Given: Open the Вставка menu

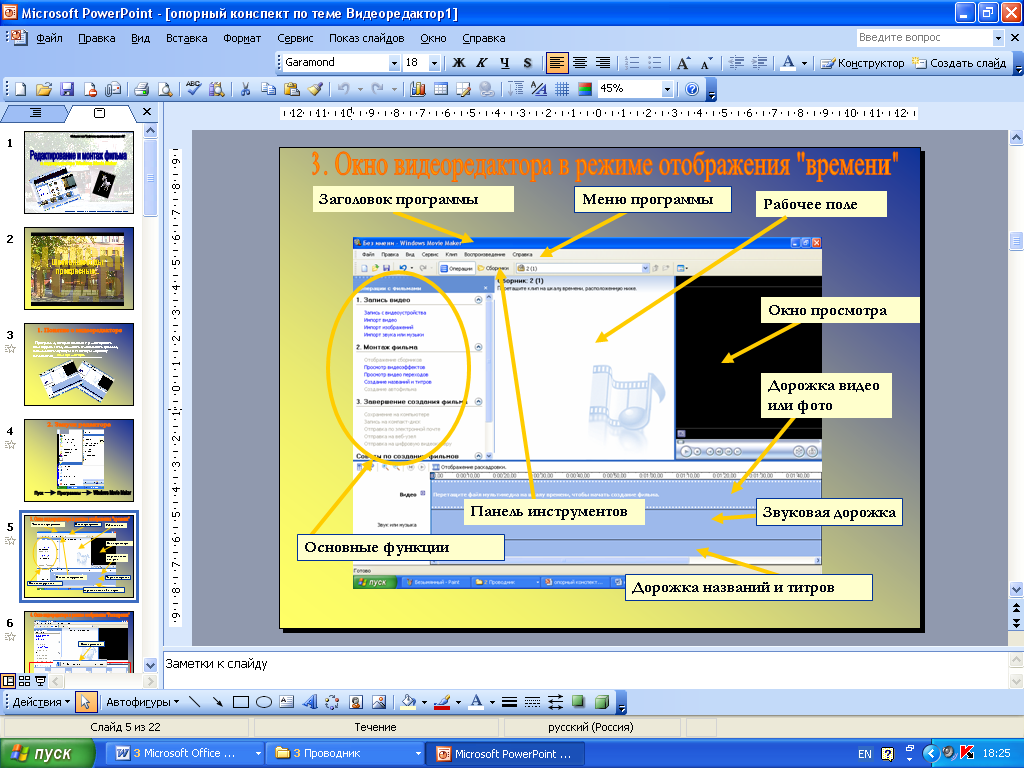Looking at the screenshot, I should click(186, 38).
